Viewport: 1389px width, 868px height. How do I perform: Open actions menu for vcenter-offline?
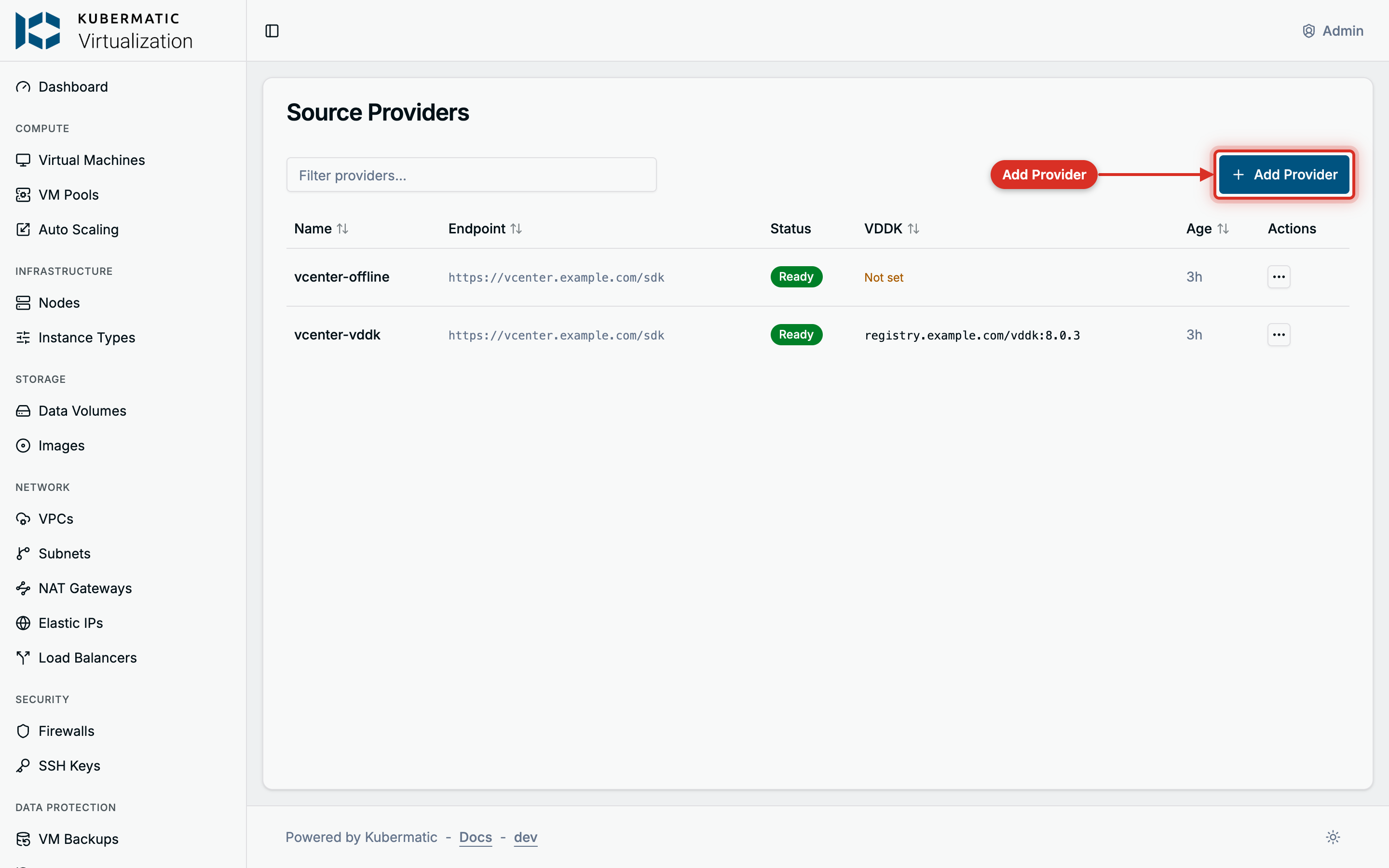coord(1279,277)
